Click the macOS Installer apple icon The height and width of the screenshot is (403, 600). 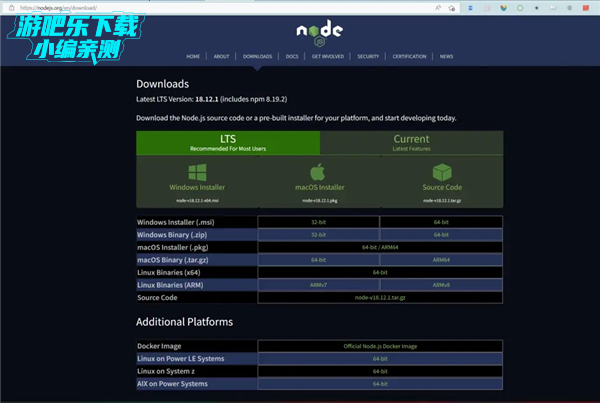[318, 172]
